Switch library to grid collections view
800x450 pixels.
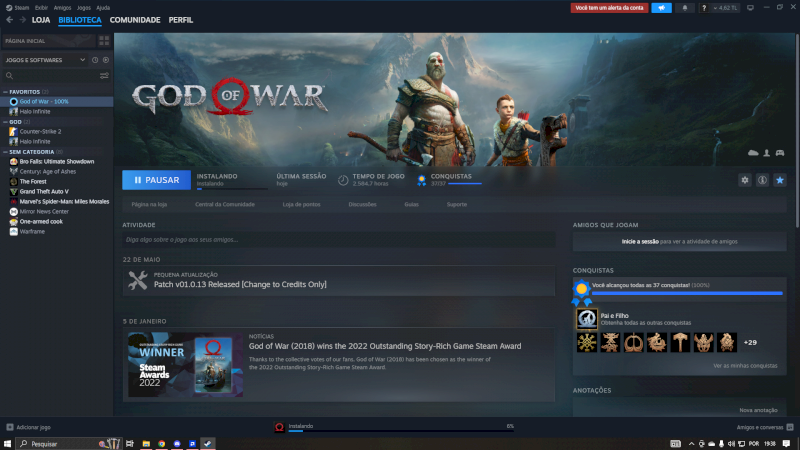coord(104,41)
